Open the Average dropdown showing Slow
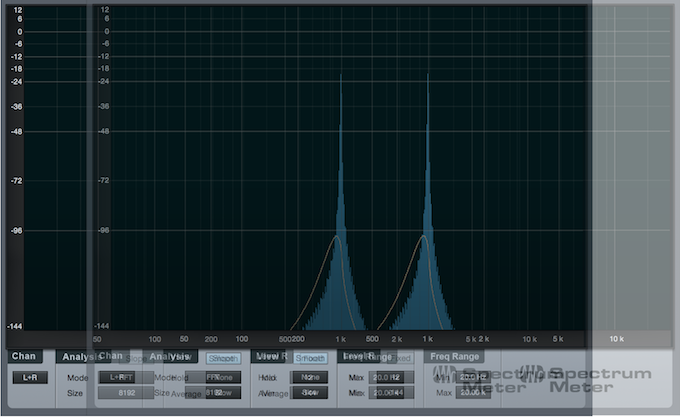The width and height of the screenshot is (680, 417). (x=309, y=393)
